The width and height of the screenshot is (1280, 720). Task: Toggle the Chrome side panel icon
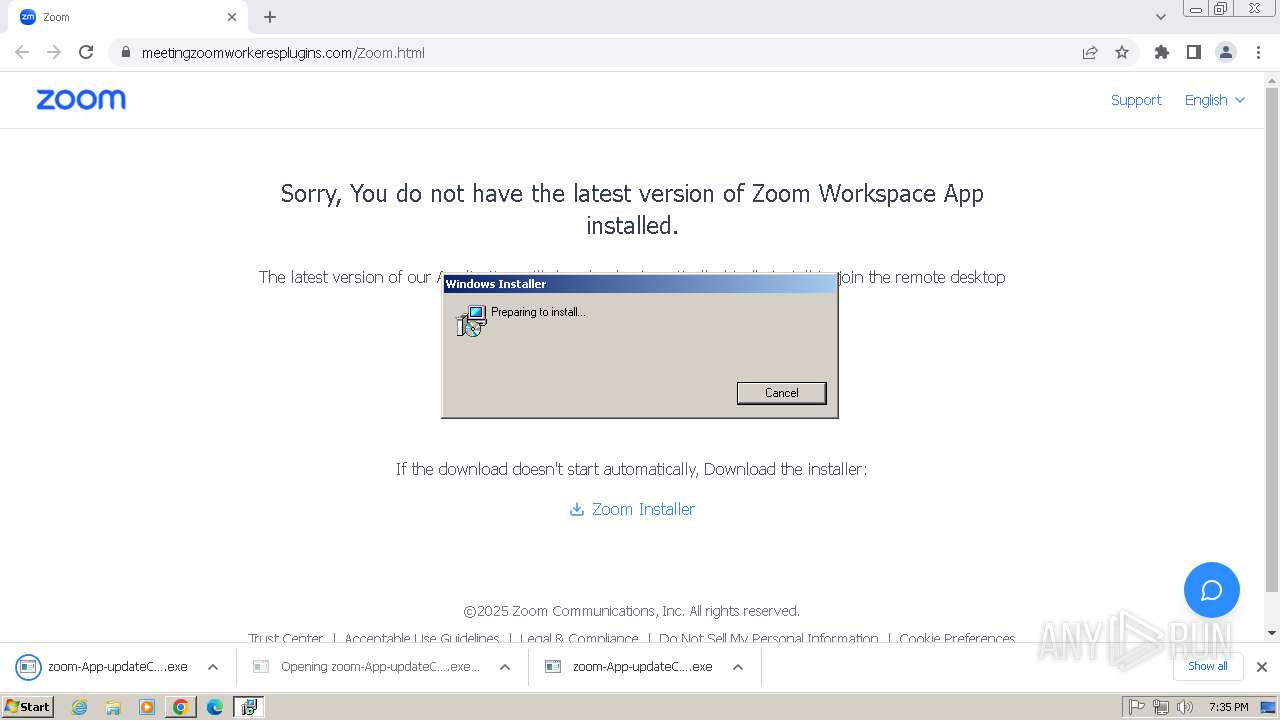tap(1193, 52)
